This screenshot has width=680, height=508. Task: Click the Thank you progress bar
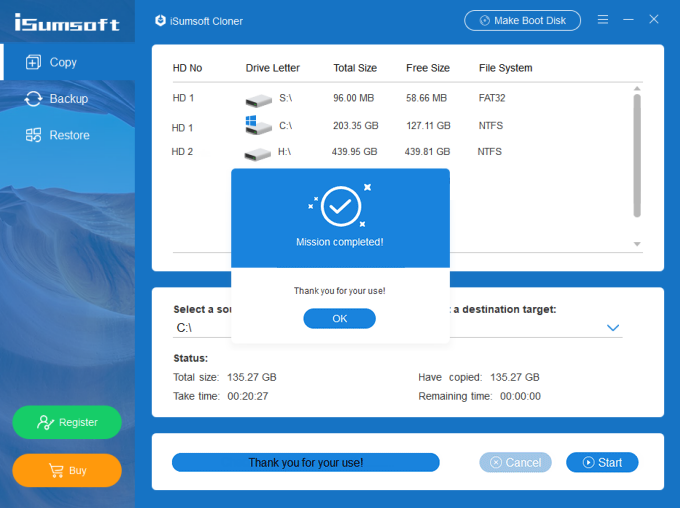coord(306,462)
